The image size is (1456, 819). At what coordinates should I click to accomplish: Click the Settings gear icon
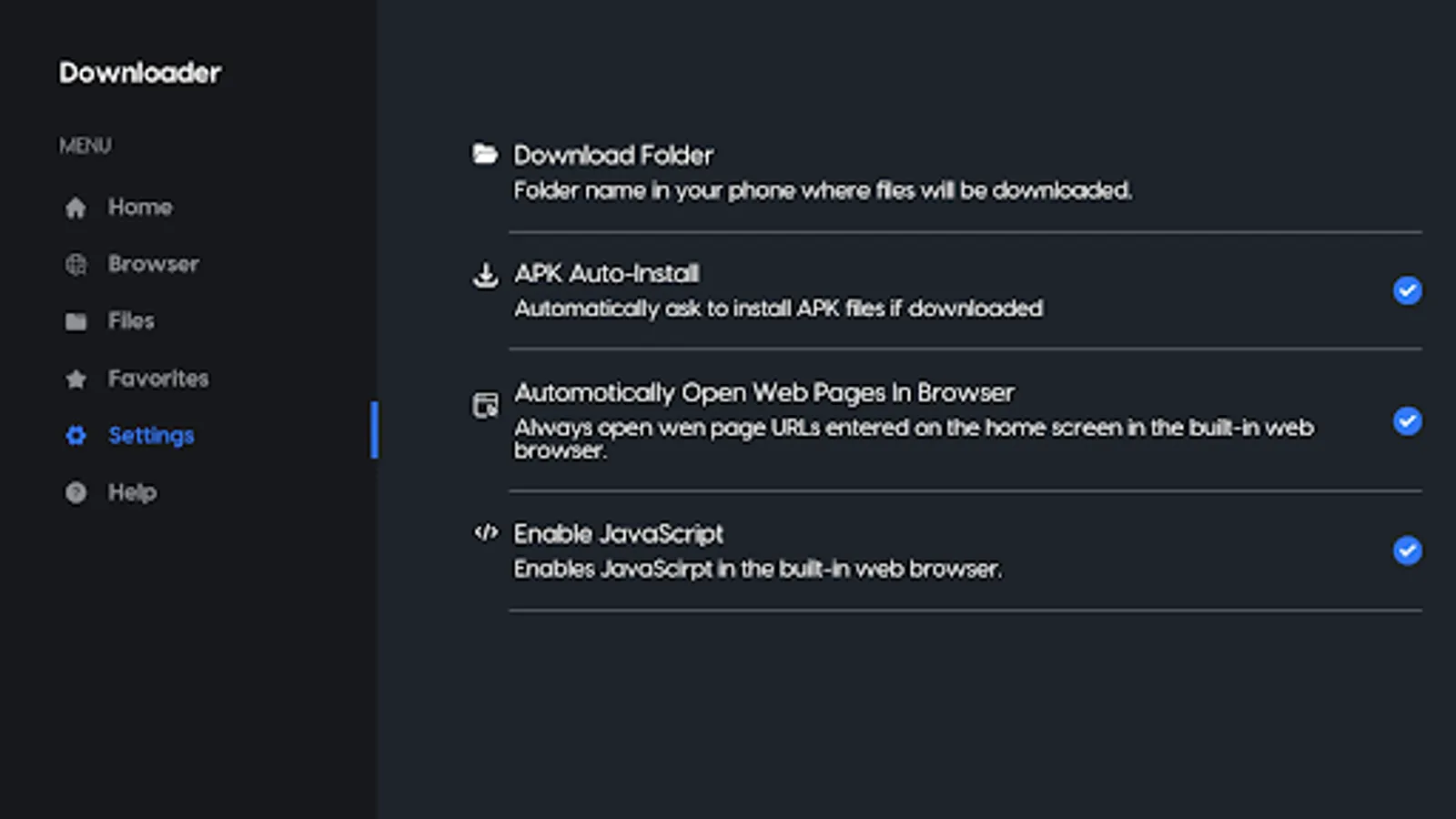(76, 435)
